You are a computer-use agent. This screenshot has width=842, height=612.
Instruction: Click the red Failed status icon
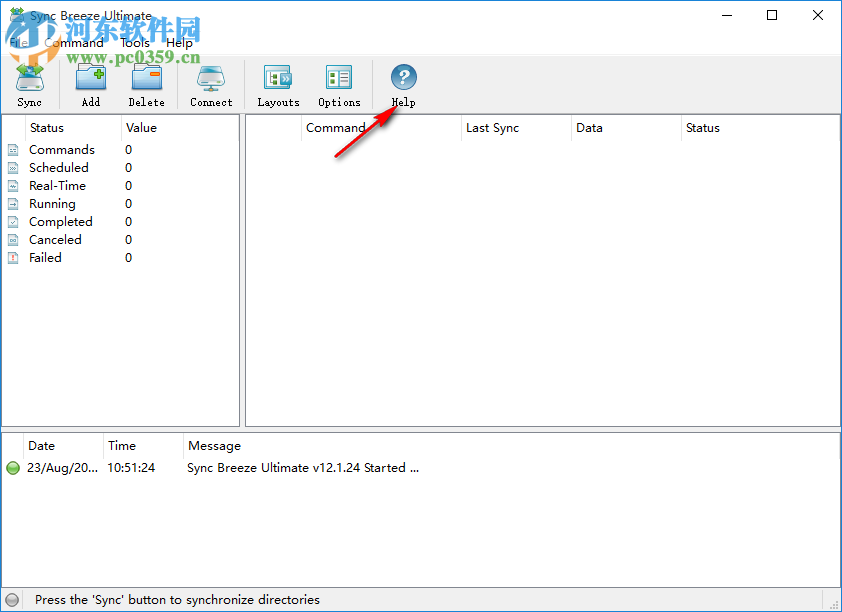point(13,257)
